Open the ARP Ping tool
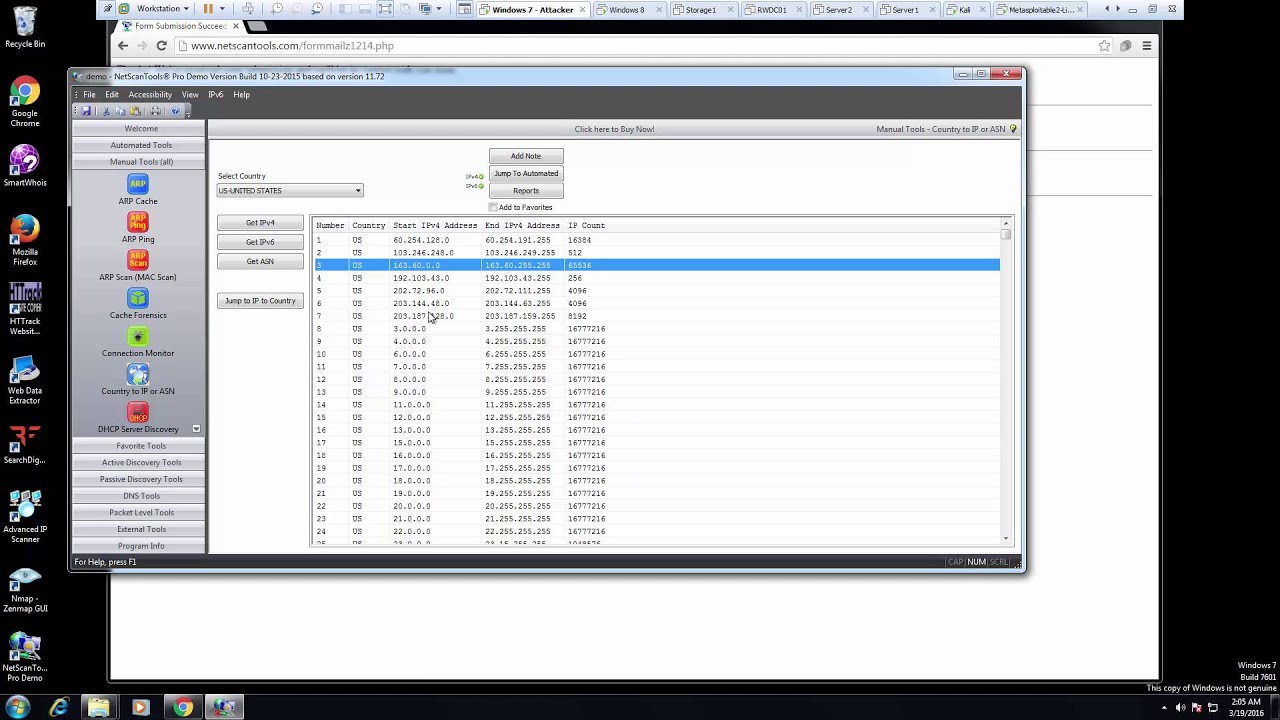Image resolution: width=1280 pixels, height=720 pixels. [x=138, y=222]
